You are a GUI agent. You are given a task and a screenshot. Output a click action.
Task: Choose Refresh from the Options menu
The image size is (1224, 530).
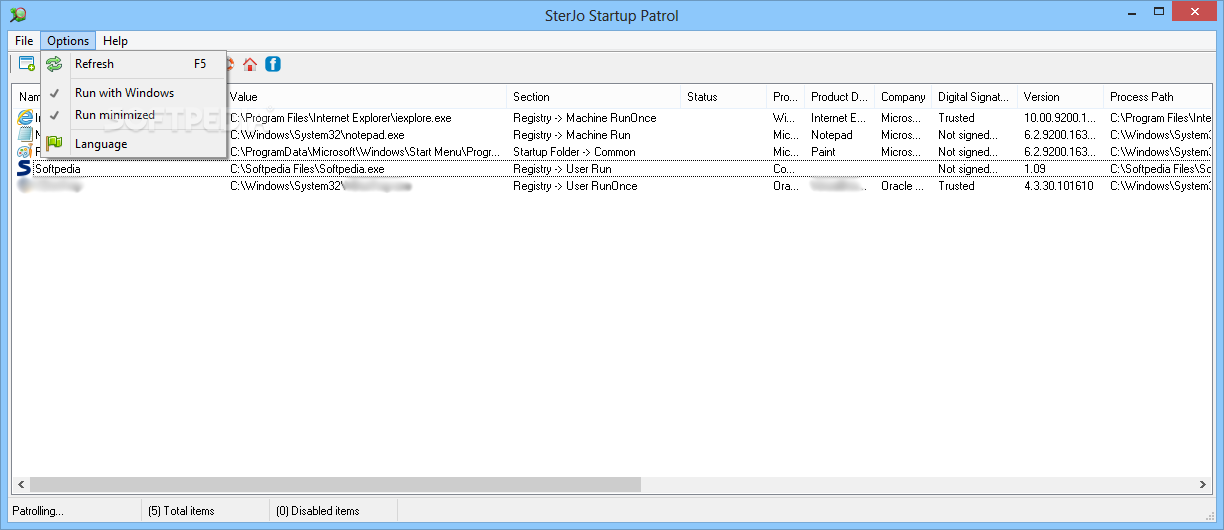133,64
